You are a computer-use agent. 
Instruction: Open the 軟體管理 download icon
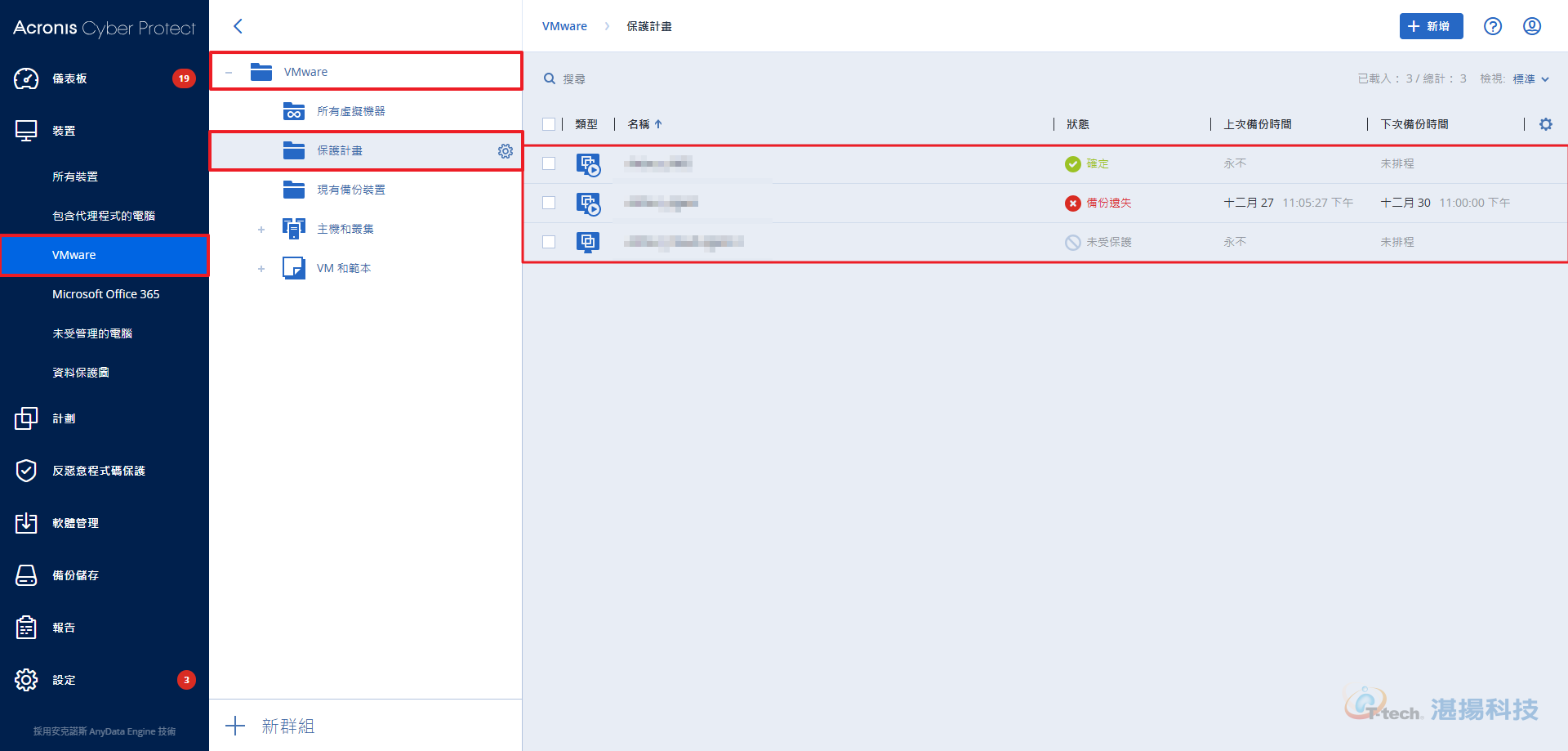point(26,523)
